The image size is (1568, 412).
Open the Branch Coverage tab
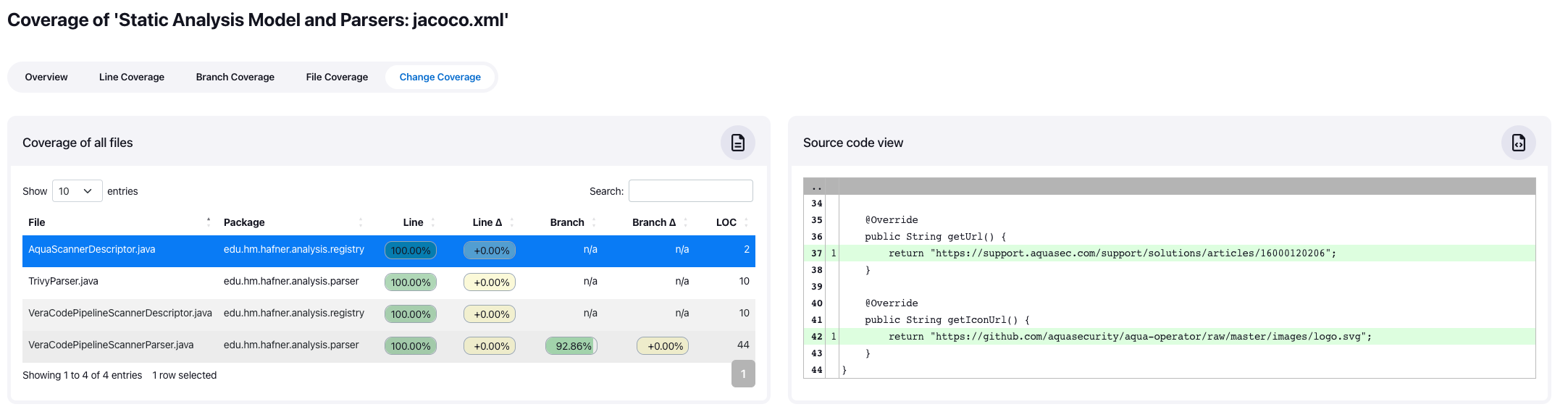click(x=235, y=77)
